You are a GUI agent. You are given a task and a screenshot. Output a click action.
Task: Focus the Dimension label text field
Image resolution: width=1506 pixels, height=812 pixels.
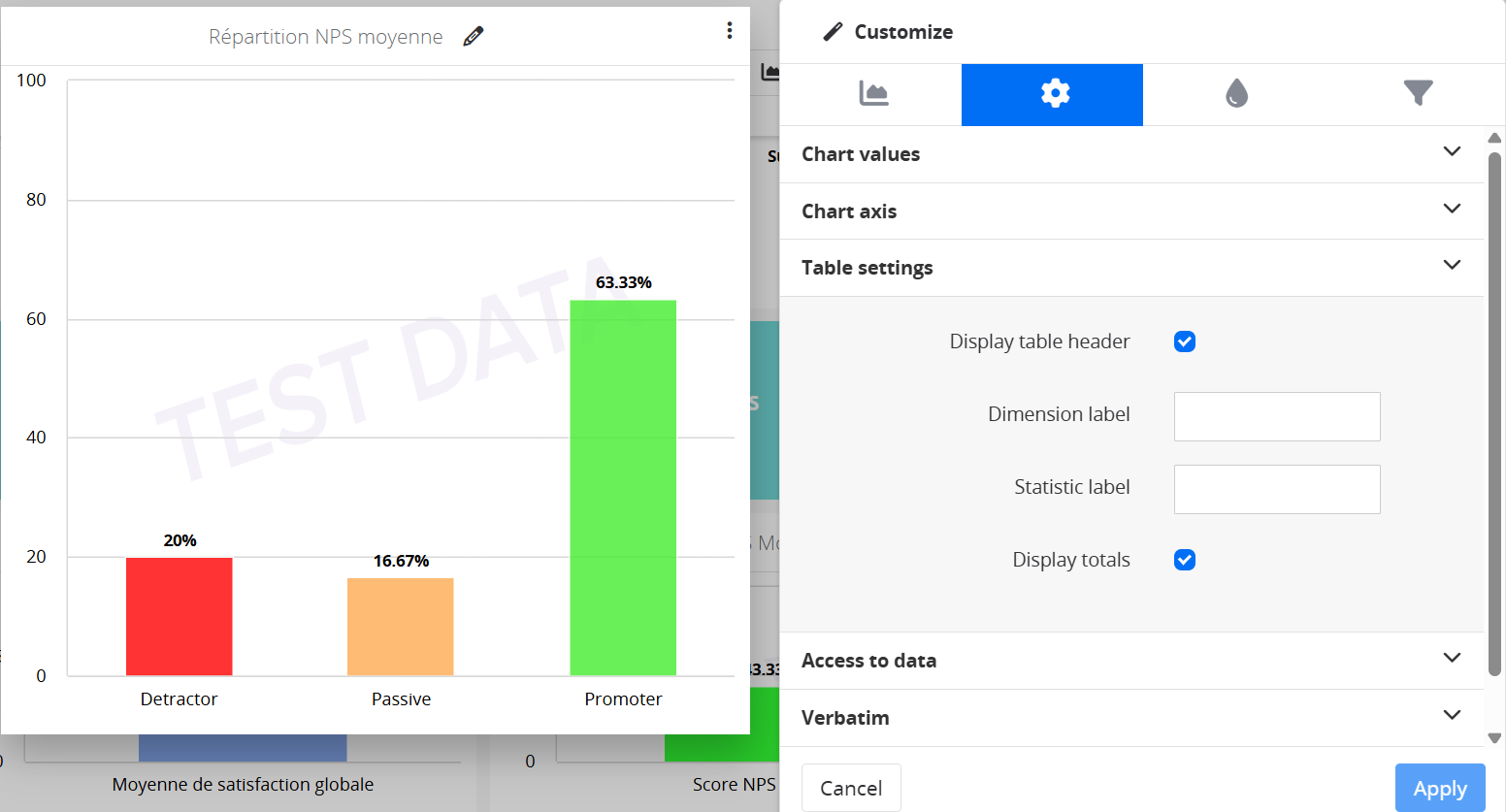pos(1276,416)
